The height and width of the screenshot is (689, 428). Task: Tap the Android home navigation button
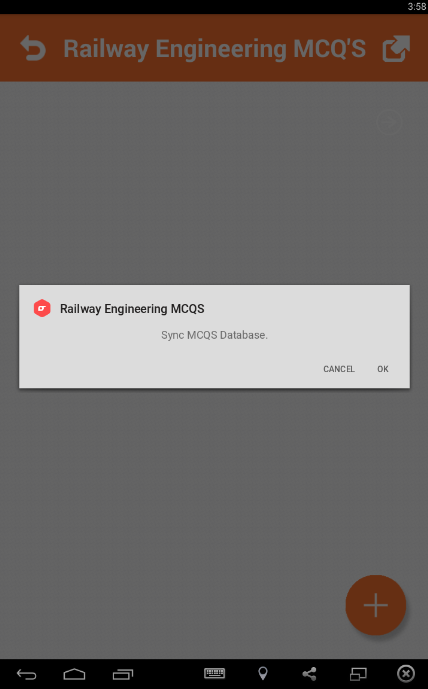click(74, 674)
